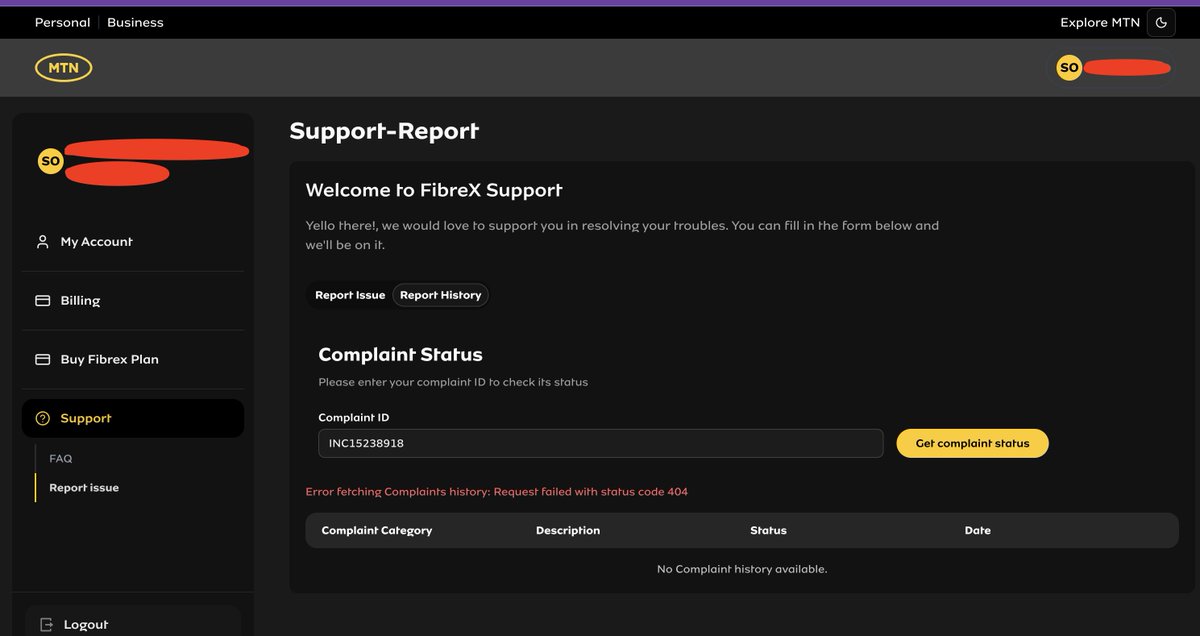This screenshot has height=636, width=1200.
Task: Select the Report issue sub-item
Action: point(84,487)
